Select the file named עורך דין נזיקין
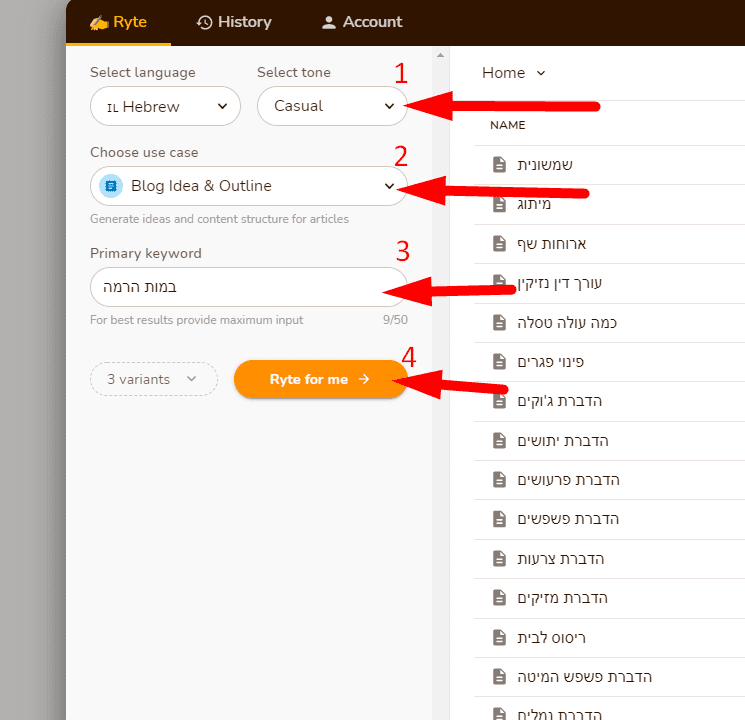 coord(560,283)
